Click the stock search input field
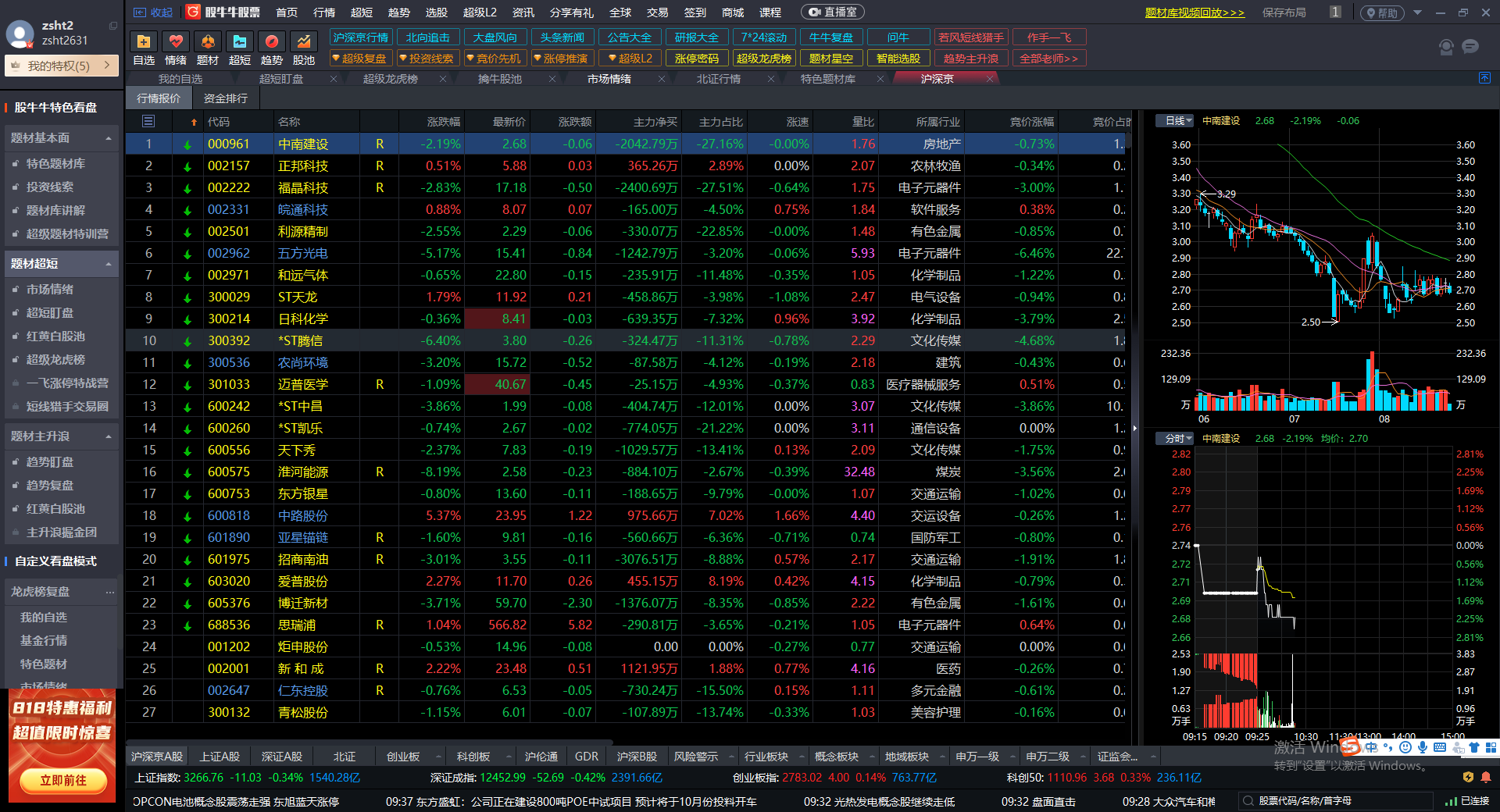 1336,801
